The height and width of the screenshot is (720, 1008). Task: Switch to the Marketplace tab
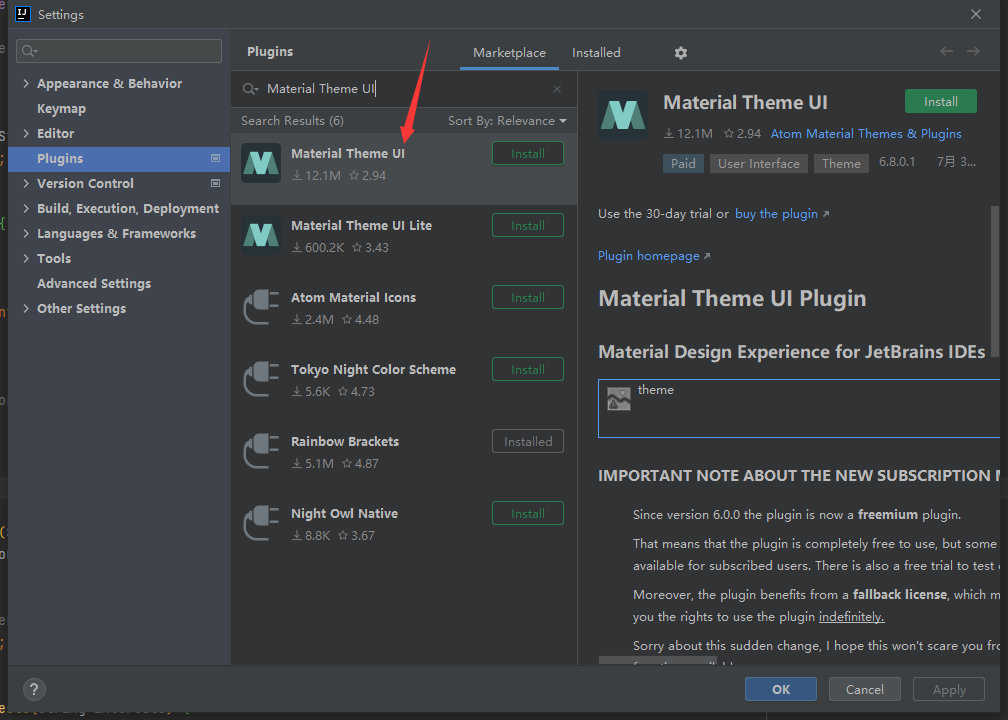(509, 53)
